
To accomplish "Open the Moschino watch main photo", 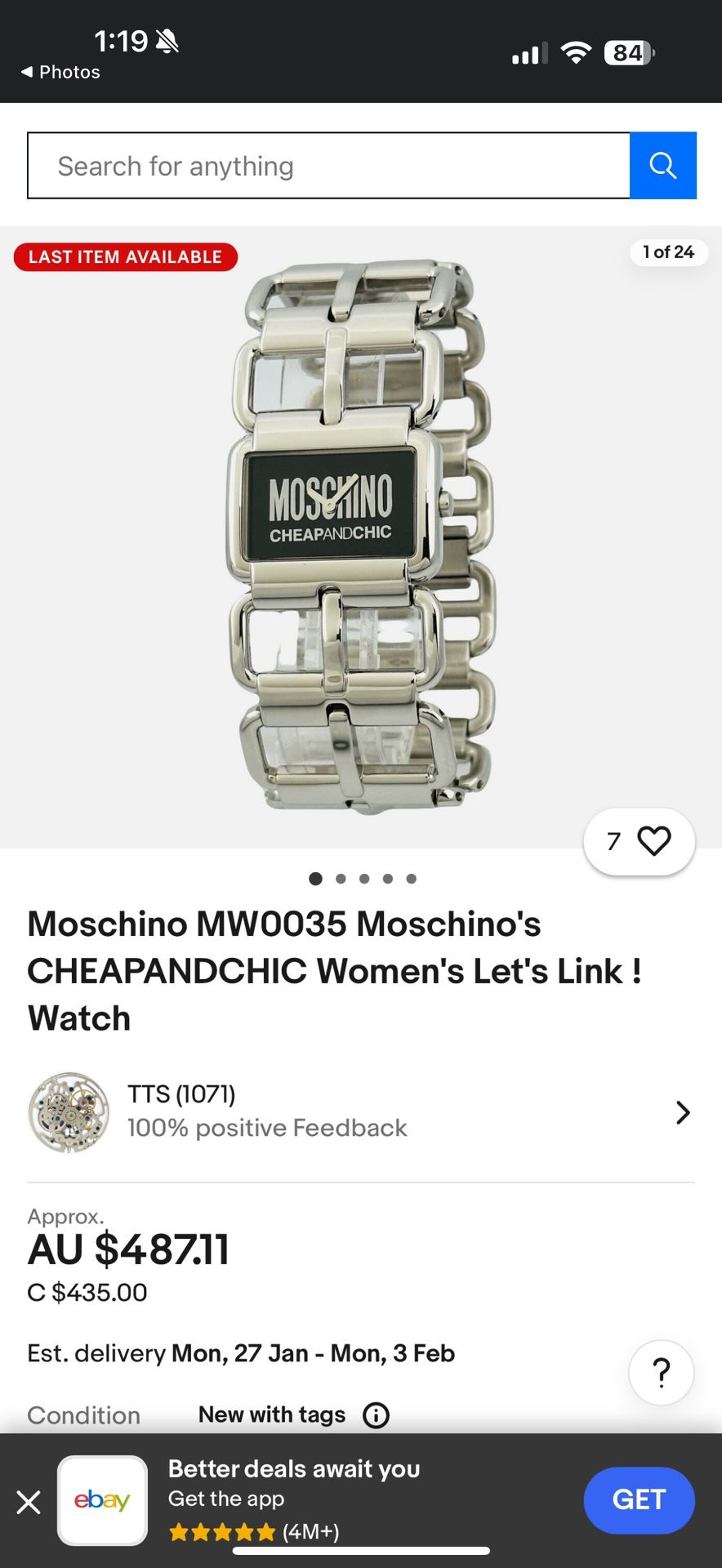I will click(x=361, y=537).
